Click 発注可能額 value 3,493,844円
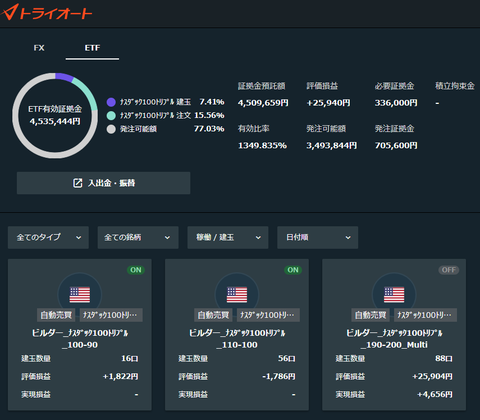The width and height of the screenshot is (480, 420). tap(332, 145)
